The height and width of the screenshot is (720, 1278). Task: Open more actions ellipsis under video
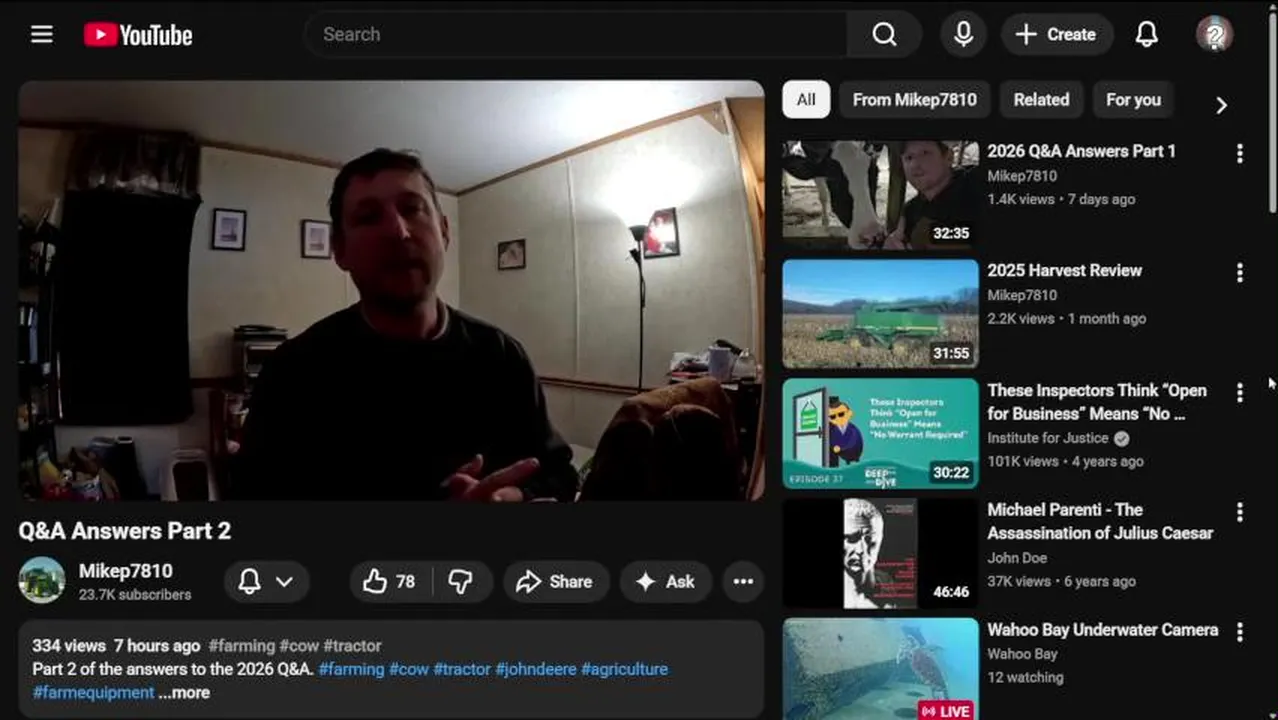tap(743, 582)
